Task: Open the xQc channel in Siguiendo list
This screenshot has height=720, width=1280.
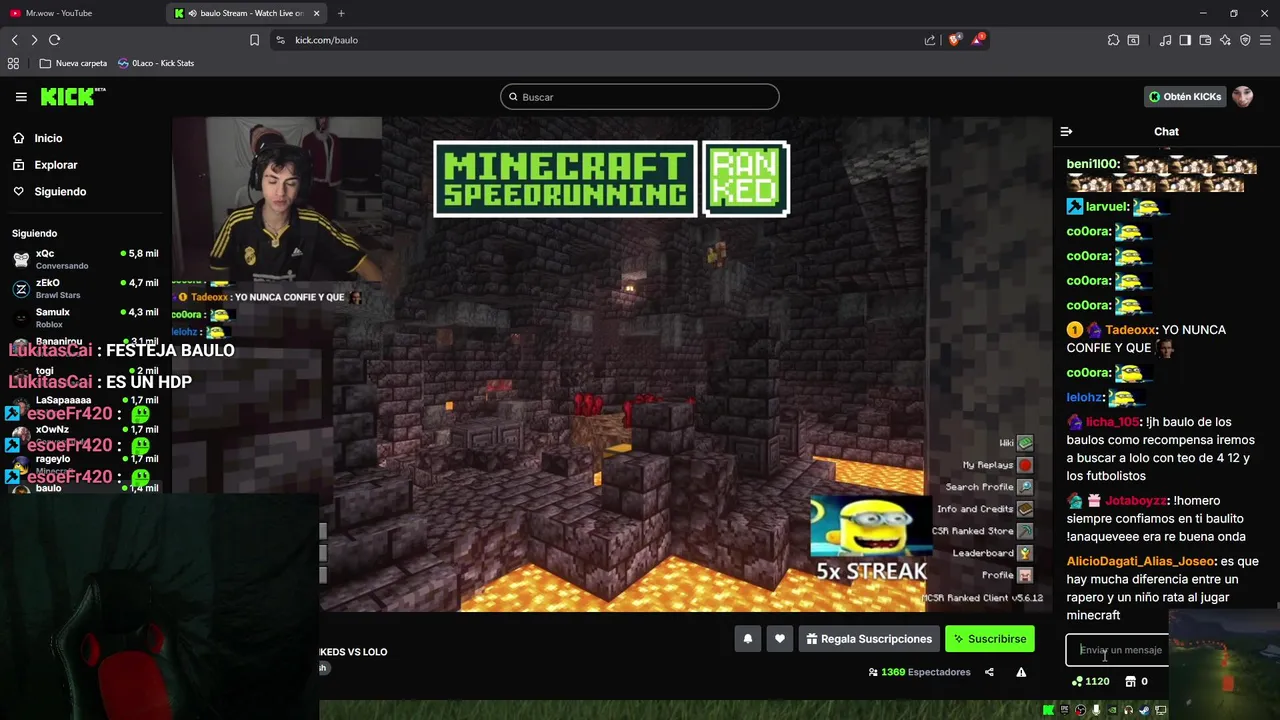Action: (x=85, y=259)
